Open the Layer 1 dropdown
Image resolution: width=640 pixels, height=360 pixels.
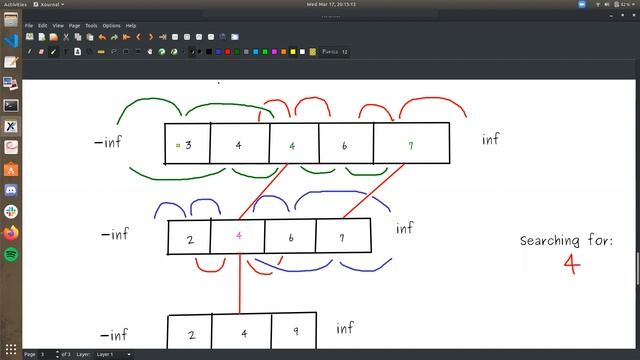(x=113, y=354)
